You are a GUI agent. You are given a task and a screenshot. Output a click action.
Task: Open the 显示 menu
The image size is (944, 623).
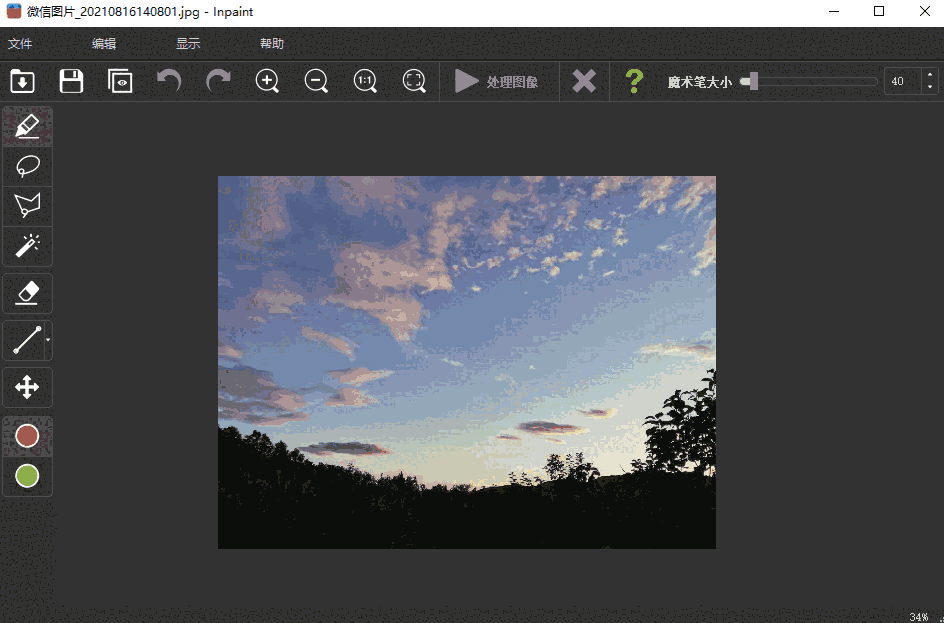pos(190,44)
